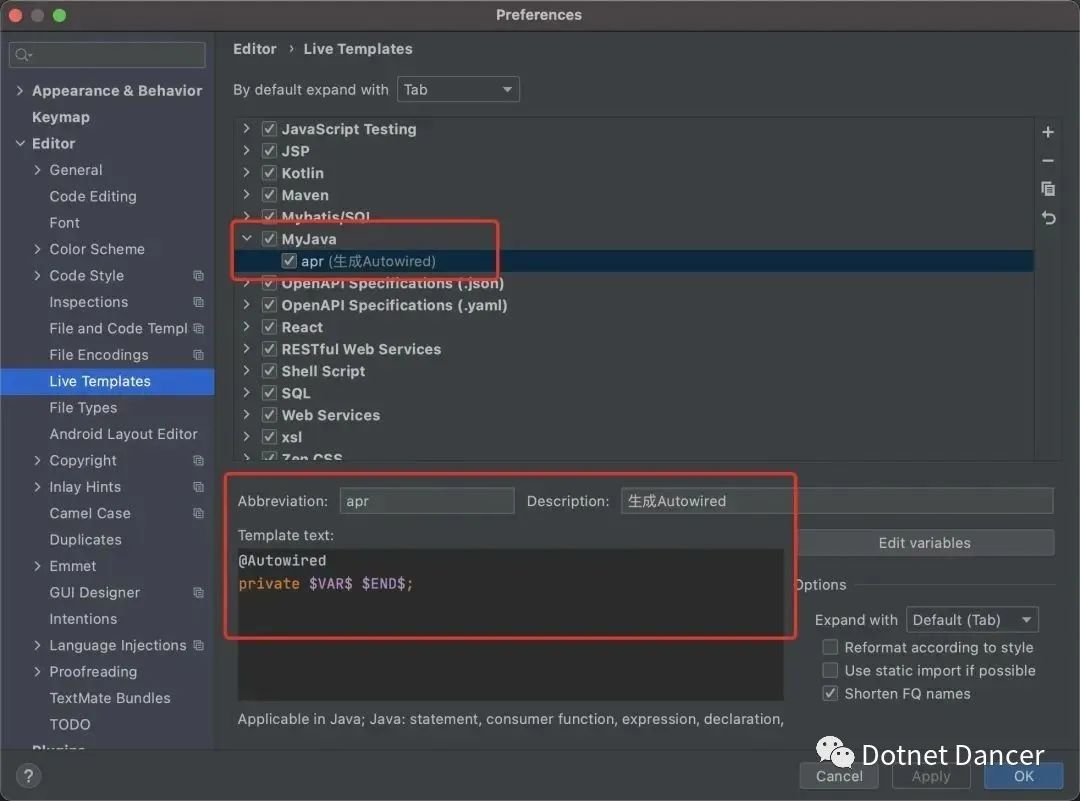The height and width of the screenshot is (801, 1080).
Task: Click the Cancel button
Action: (x=839, y=776)
